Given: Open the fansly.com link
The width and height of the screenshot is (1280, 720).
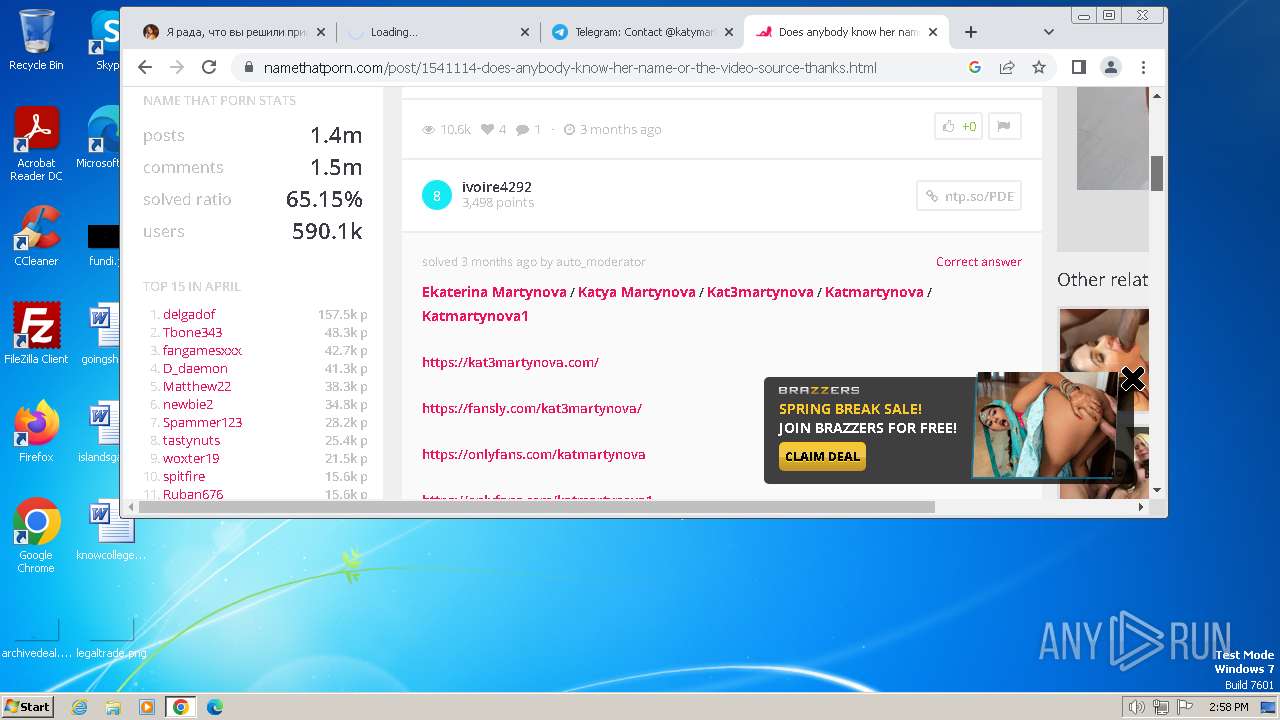Looking at the screenshot, I should (x=532, y=408).
